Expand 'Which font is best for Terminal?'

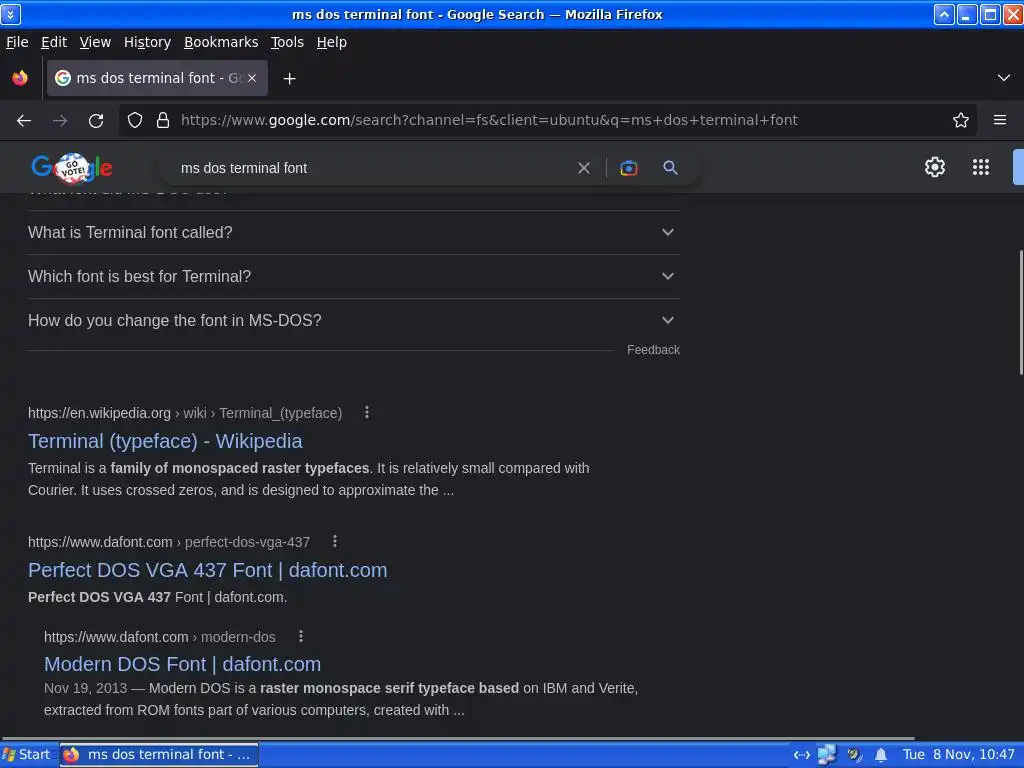(x=354, y=276)
